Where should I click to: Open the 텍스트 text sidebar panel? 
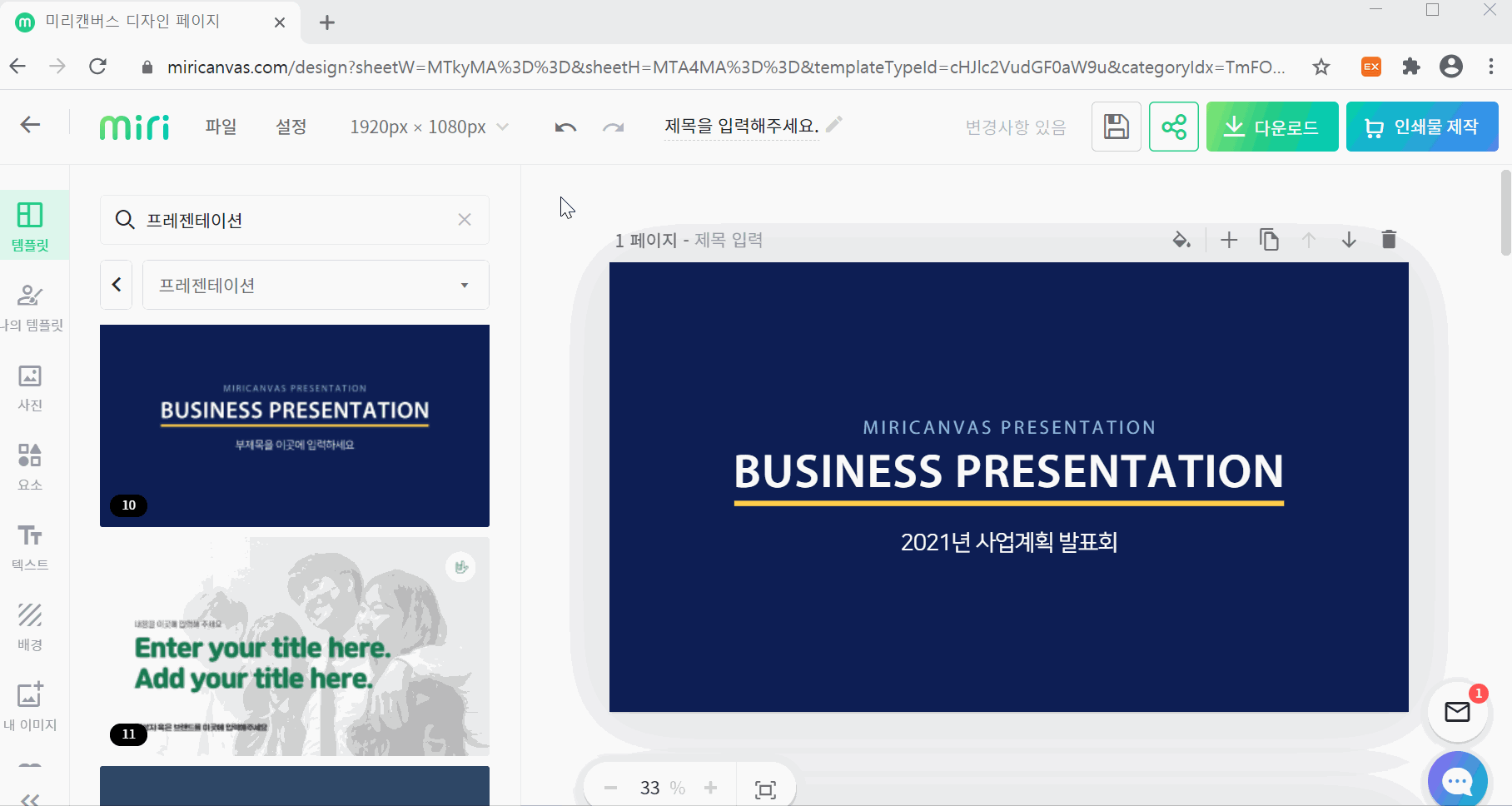(30, 546)
